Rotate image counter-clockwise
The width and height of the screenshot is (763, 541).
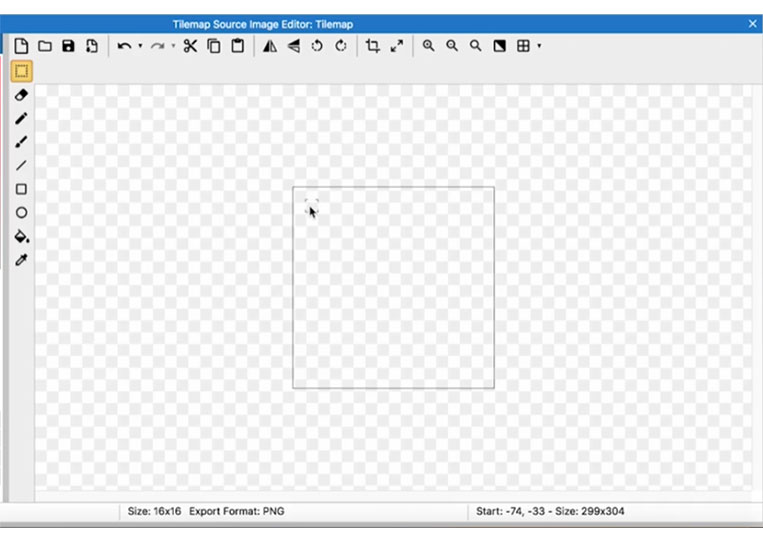tap(317, 46)
